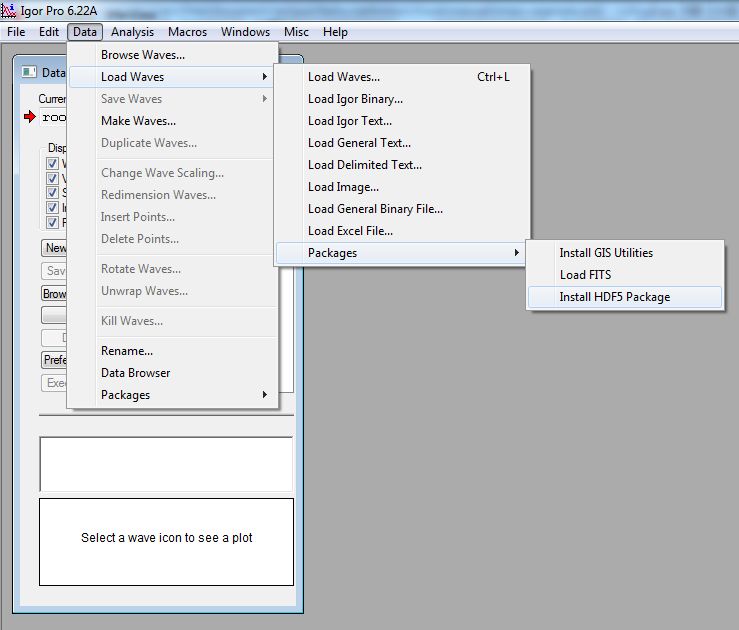Open the Analysis menu

[x=132, y=32]
